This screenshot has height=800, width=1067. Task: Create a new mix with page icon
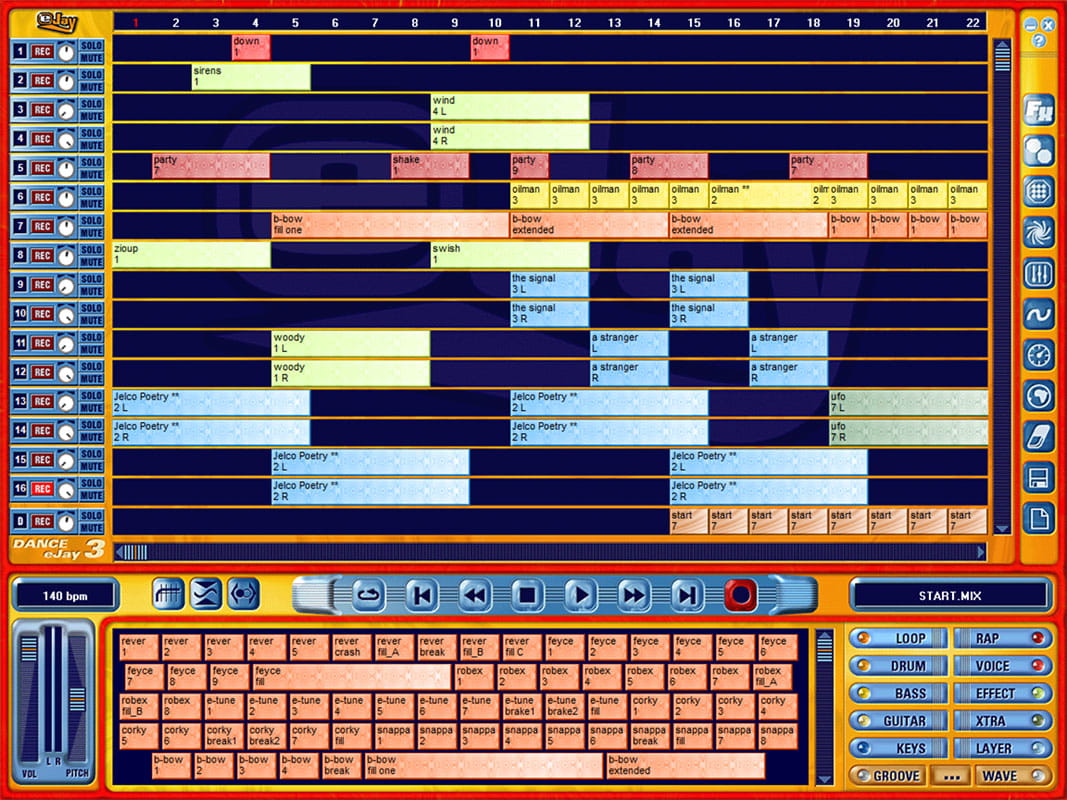1038,519
